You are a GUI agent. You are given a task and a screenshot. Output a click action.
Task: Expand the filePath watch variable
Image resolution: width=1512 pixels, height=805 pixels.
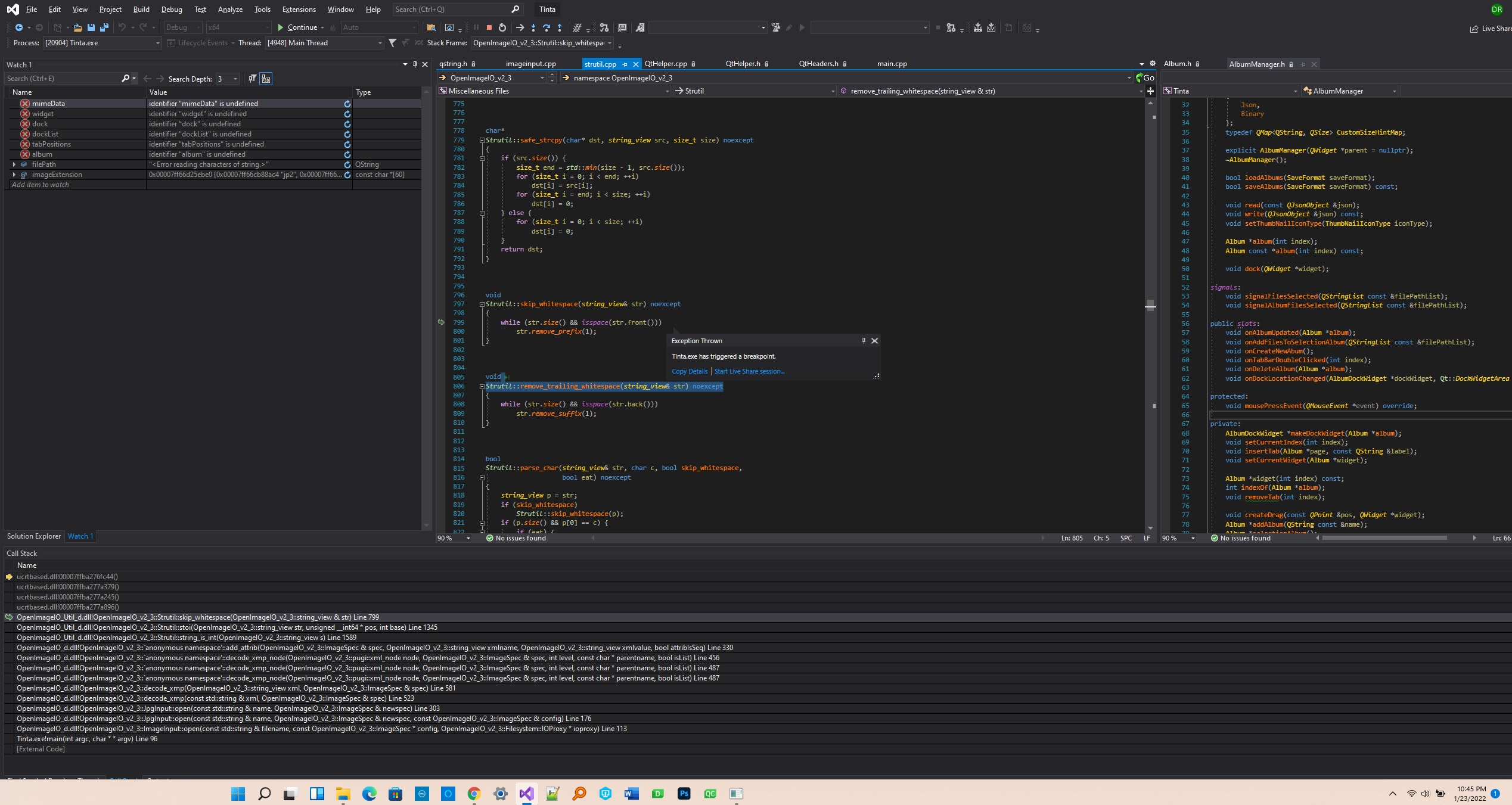pos(14,164)
